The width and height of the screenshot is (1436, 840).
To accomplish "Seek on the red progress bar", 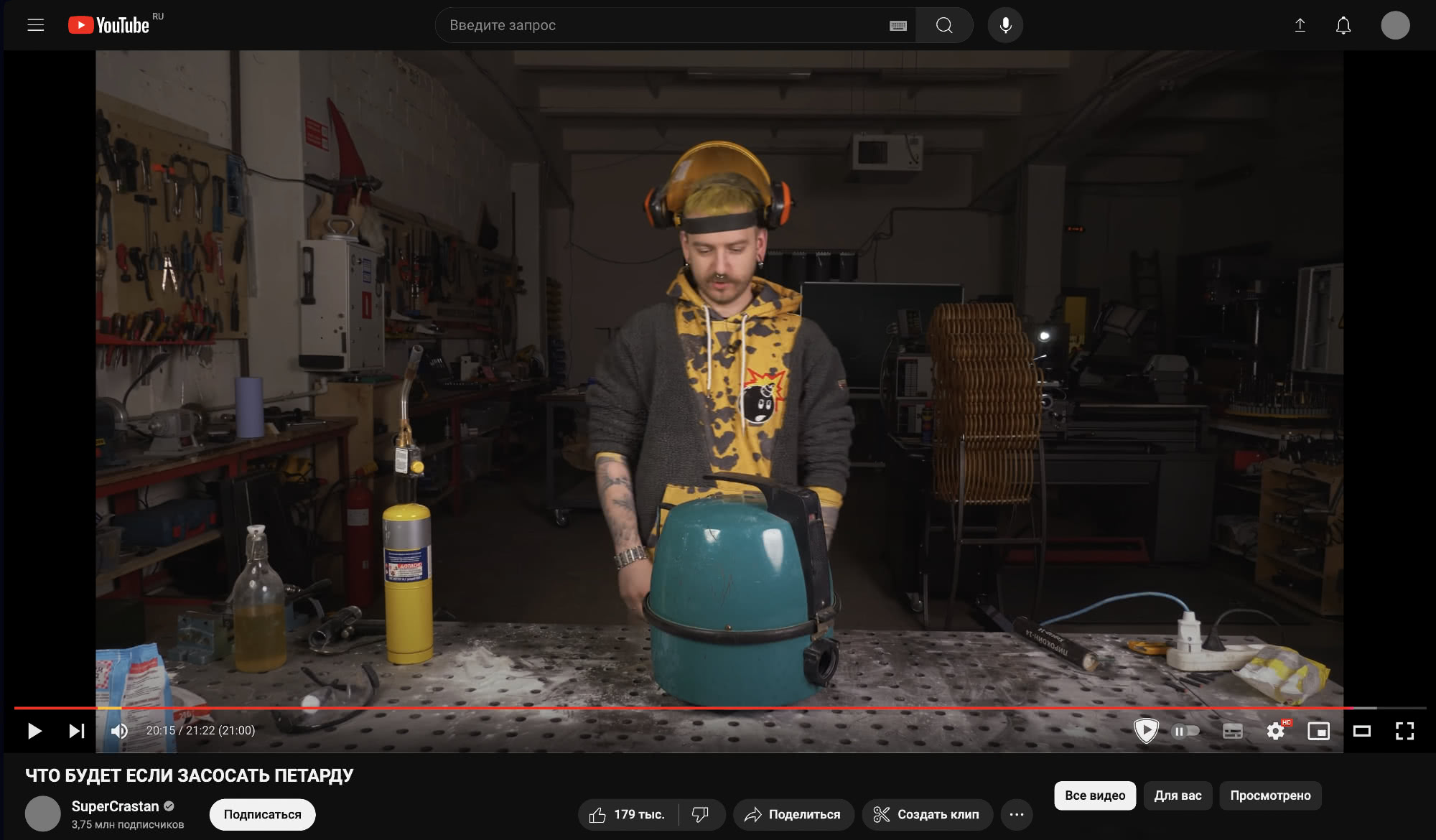I will tap(720, 708).
